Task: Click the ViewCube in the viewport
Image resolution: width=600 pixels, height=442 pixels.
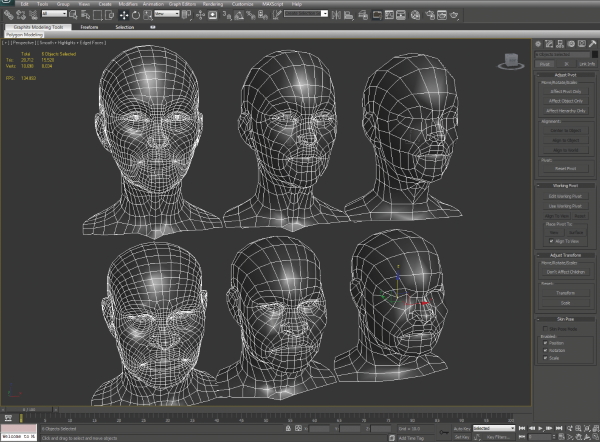Action: (511, 61)
